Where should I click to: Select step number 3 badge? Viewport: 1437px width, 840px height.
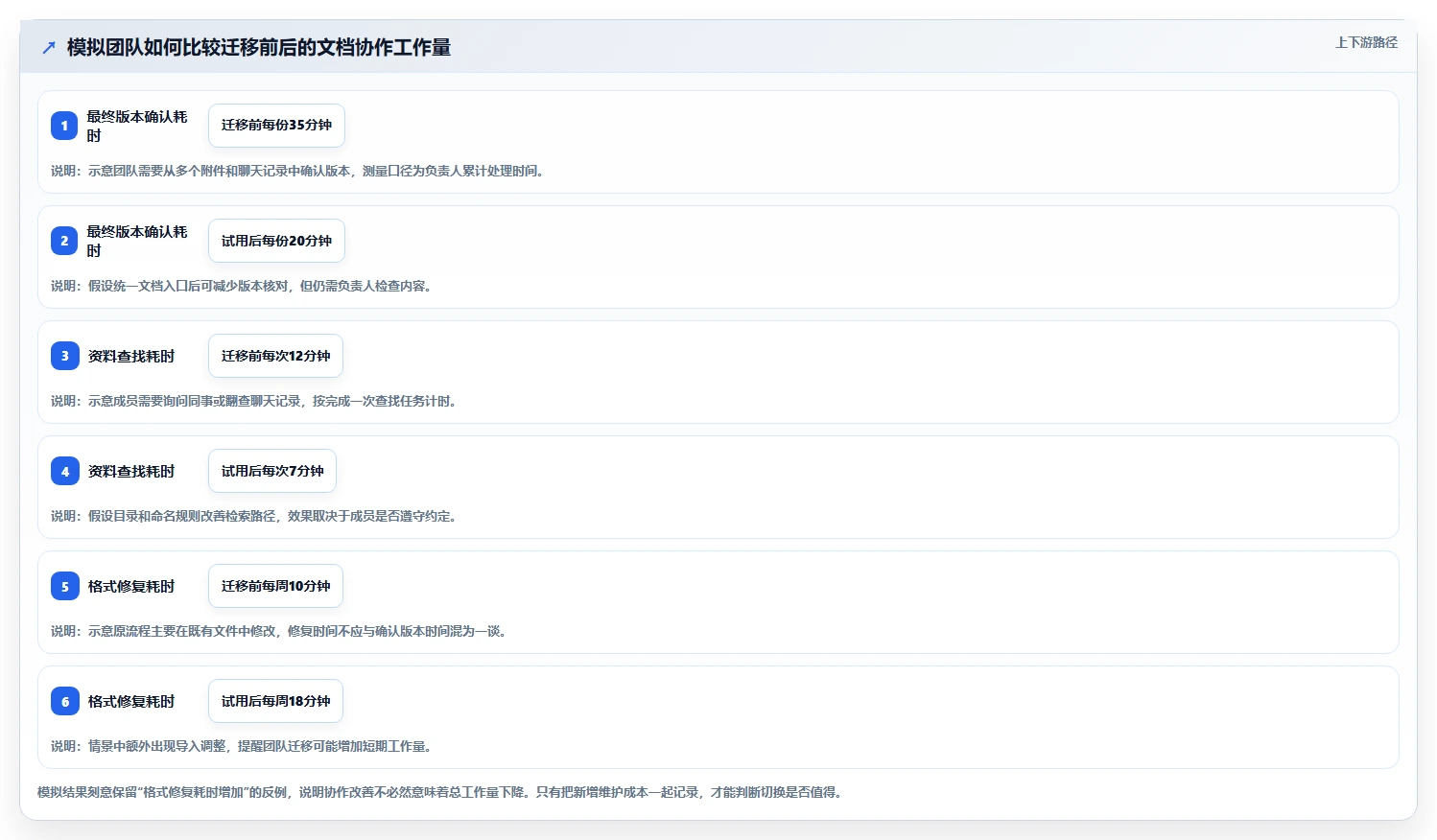tap(64, 356)
